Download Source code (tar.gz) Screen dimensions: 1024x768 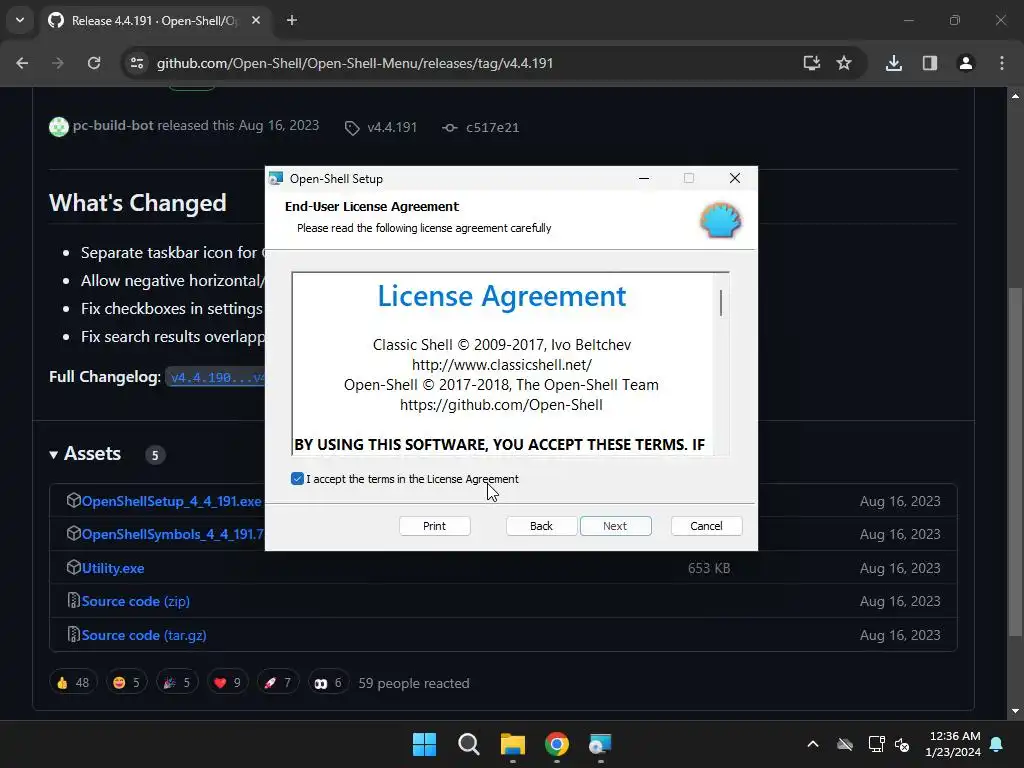144,635
